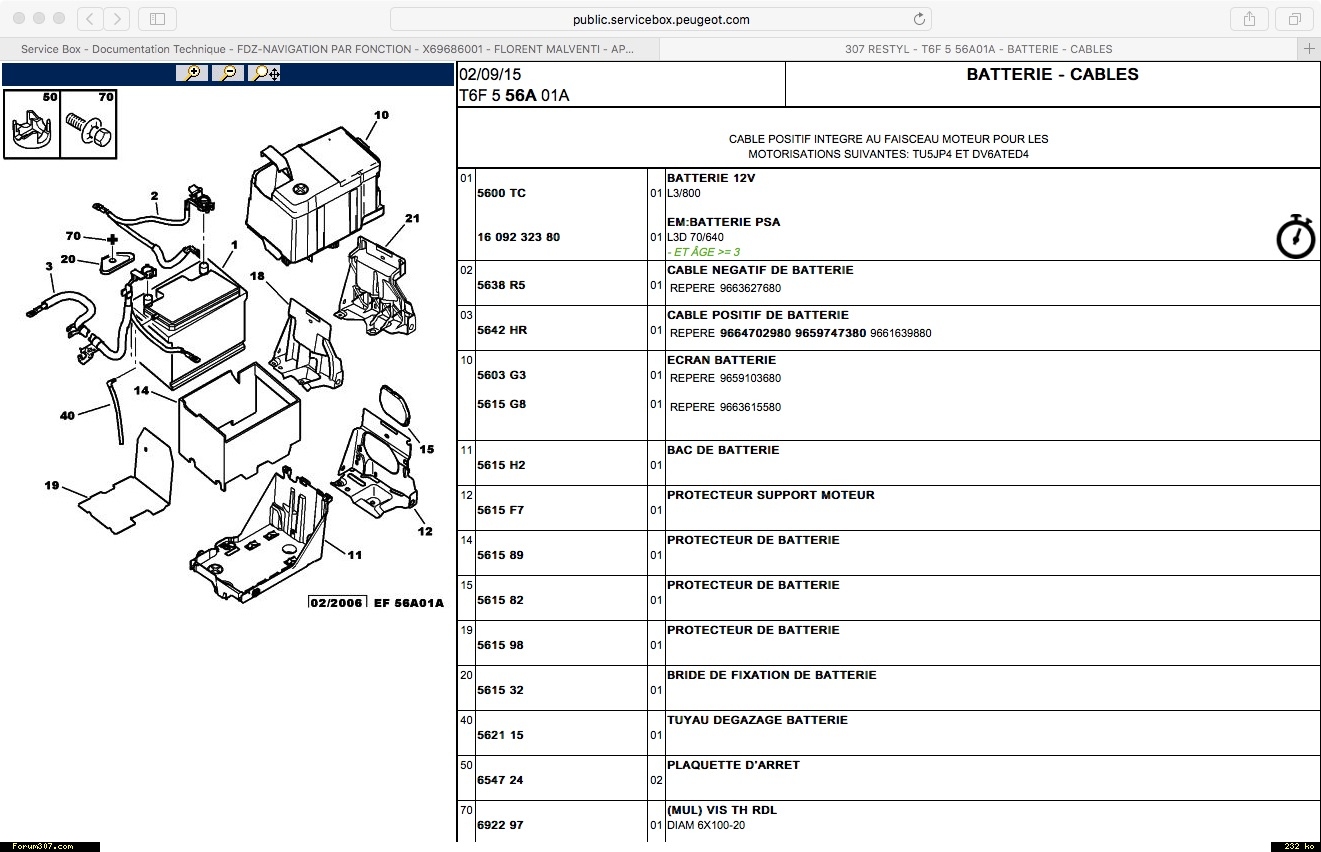Open the Safari share menu
1321x852 pixels.
point(1250,18)
